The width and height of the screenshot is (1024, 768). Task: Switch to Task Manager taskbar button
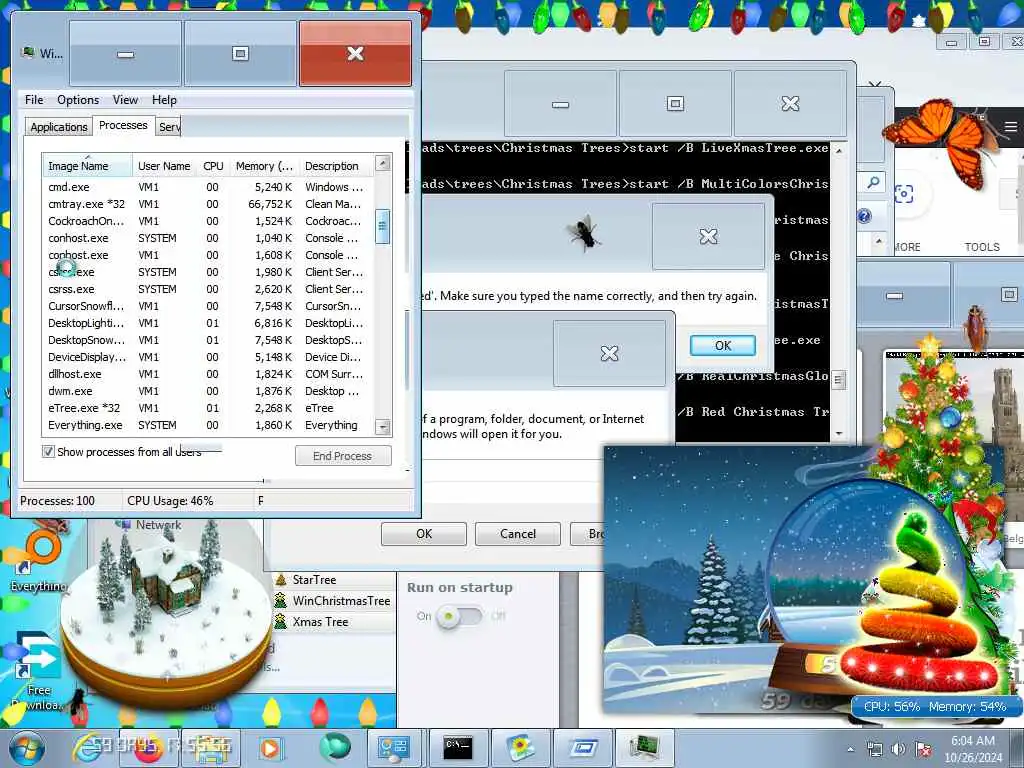tap(645, 748)
